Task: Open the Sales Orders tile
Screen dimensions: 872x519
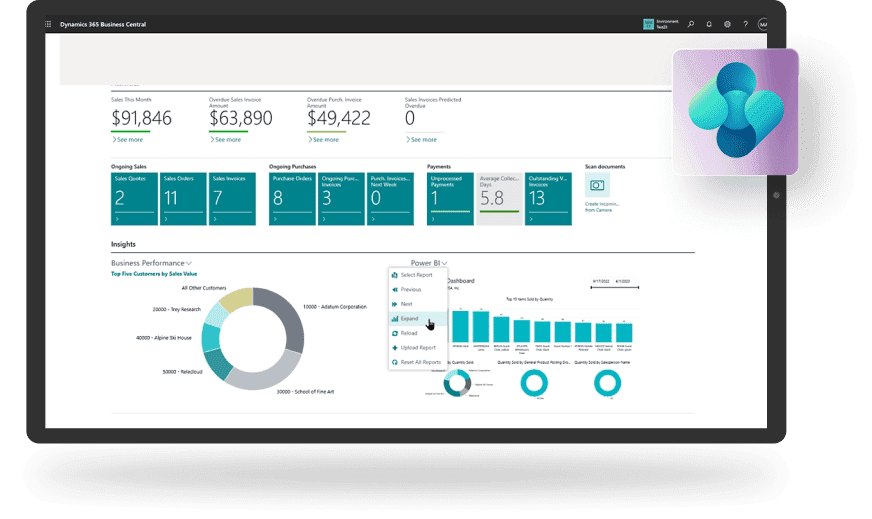Action: pyautogui.click(x=183, y=199)
